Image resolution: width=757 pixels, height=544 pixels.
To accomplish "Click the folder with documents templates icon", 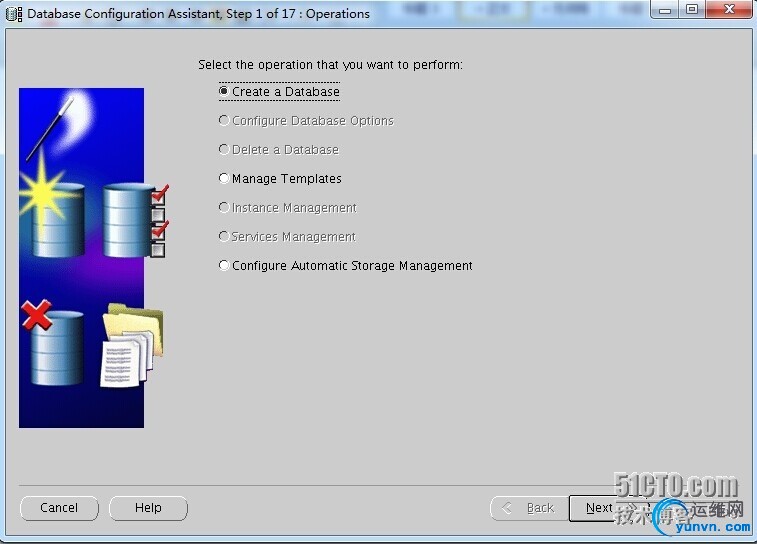I will [x=132, y=345].
